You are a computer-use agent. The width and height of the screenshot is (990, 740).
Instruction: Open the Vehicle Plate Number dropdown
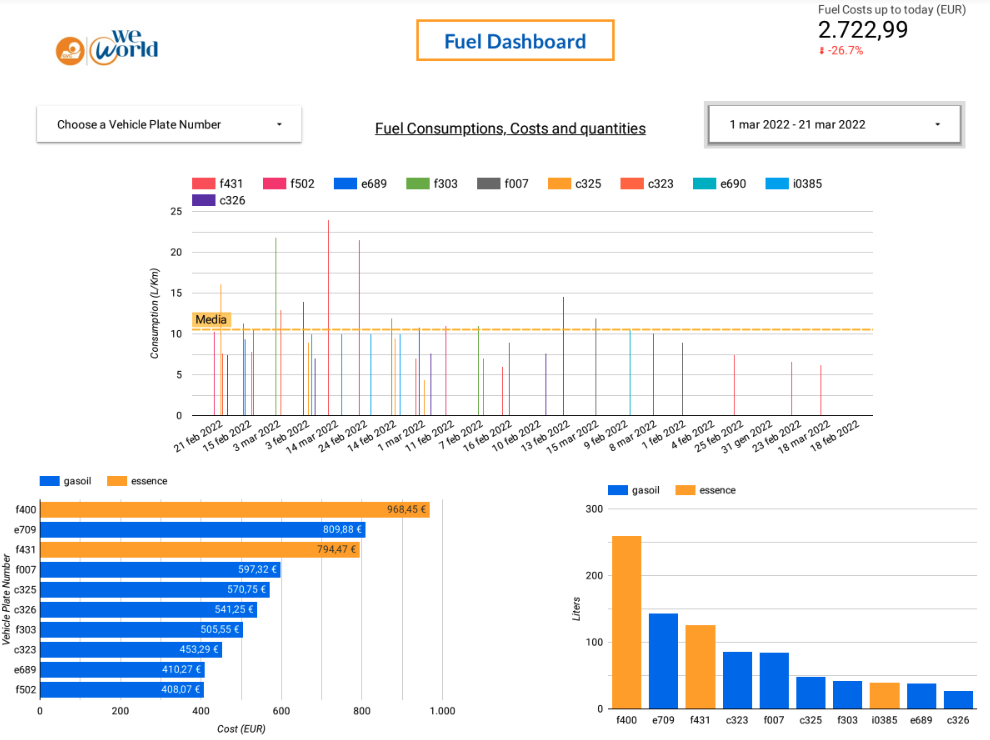click(x=168, y=125)
